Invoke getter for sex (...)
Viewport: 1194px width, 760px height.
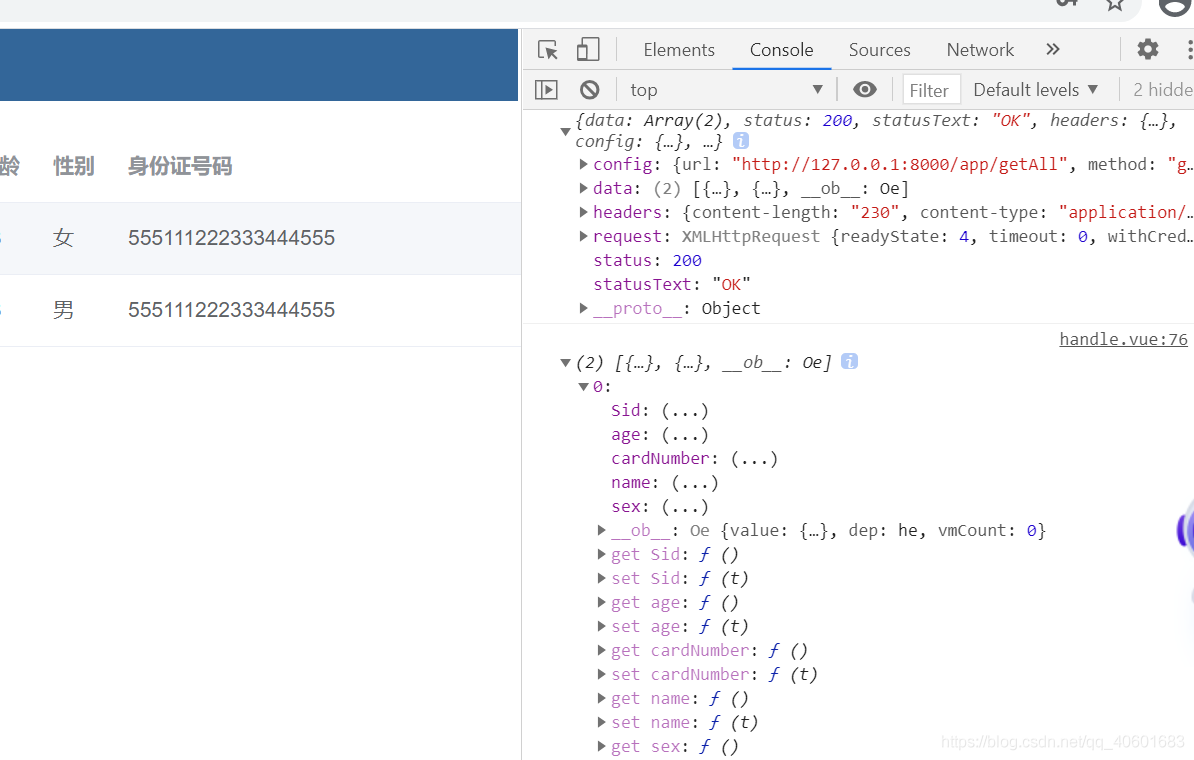coord(685,506)
